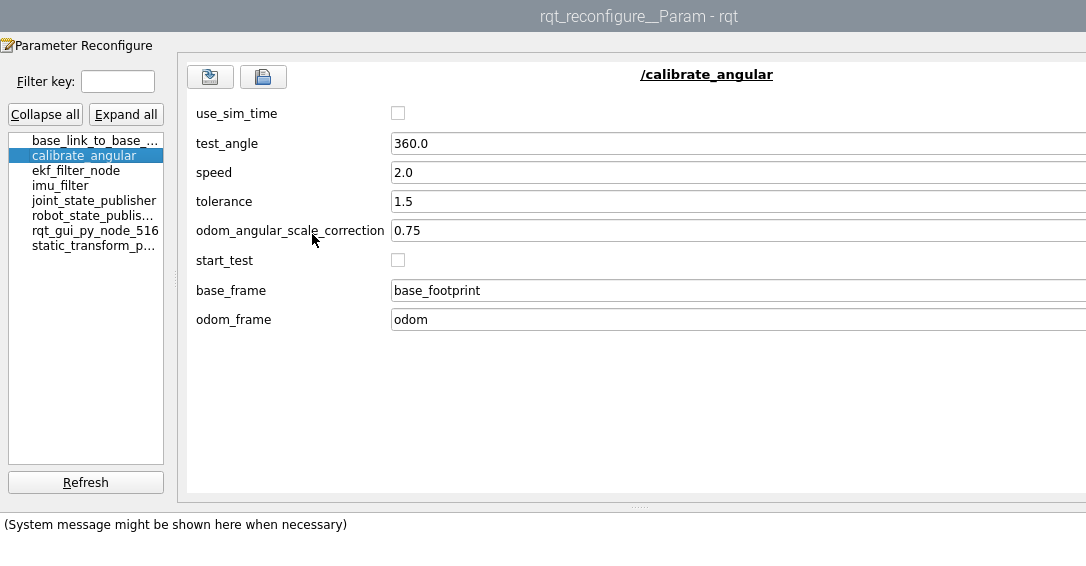The image size is (1086, 566).
Task: Select the joint_state_publisher node
Action: point(86,200)
